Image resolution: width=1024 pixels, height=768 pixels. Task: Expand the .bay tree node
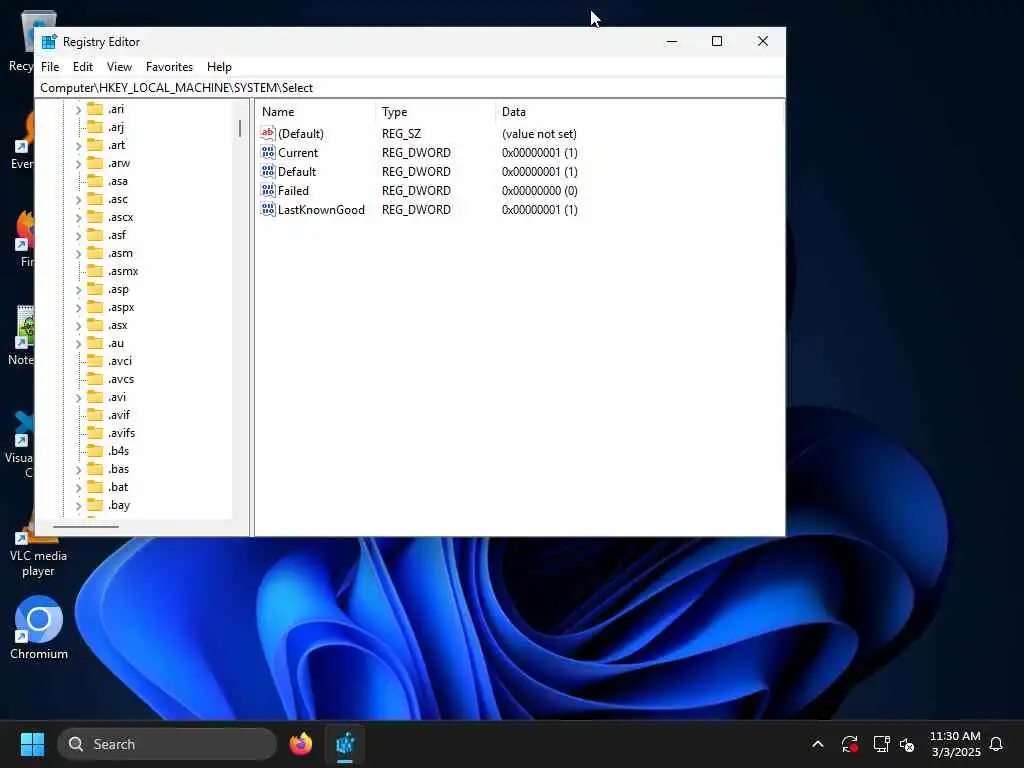[78, 505]
